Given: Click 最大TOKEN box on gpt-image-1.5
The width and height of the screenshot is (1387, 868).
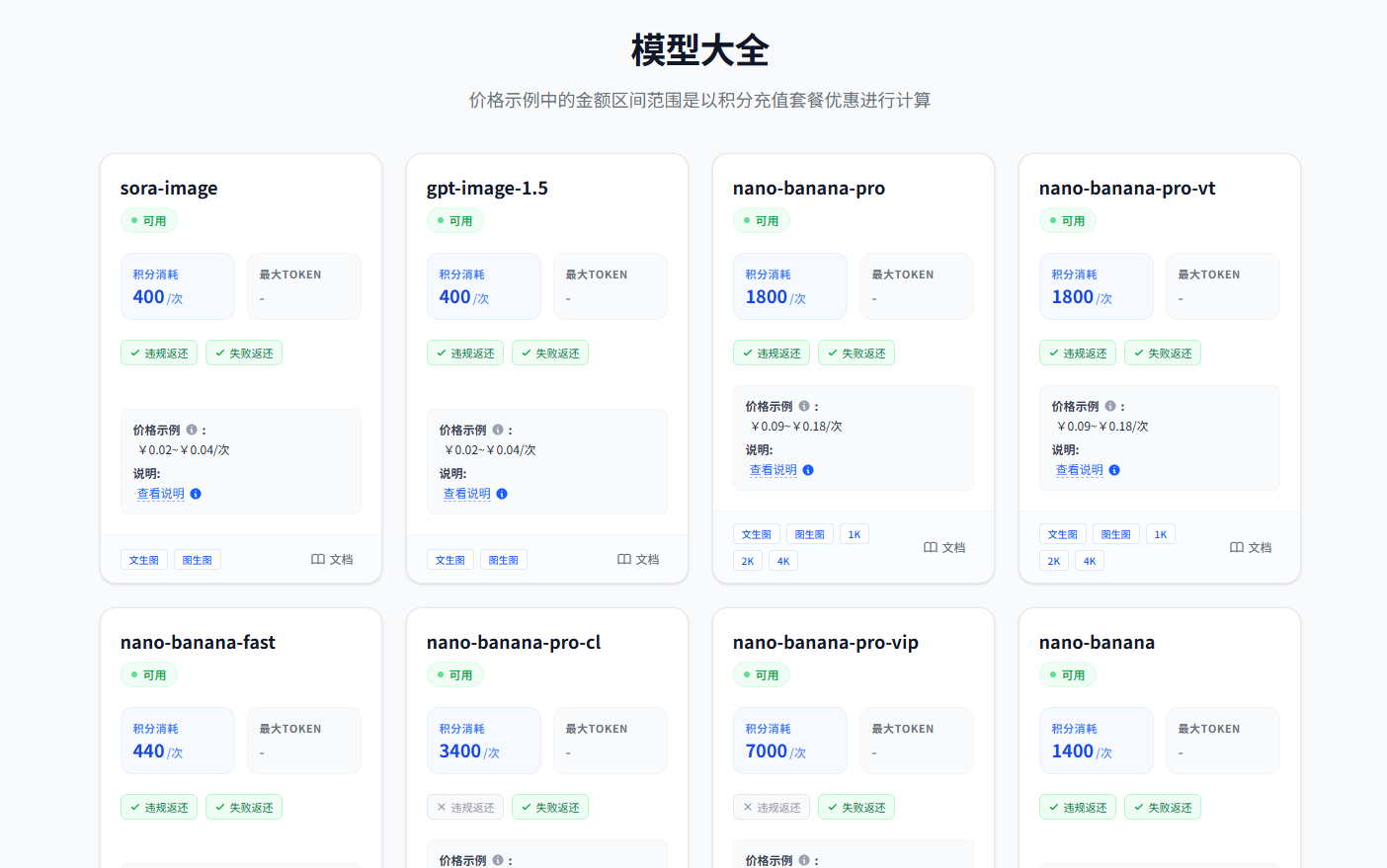Looking at the screenshot, I should [611, 286].
